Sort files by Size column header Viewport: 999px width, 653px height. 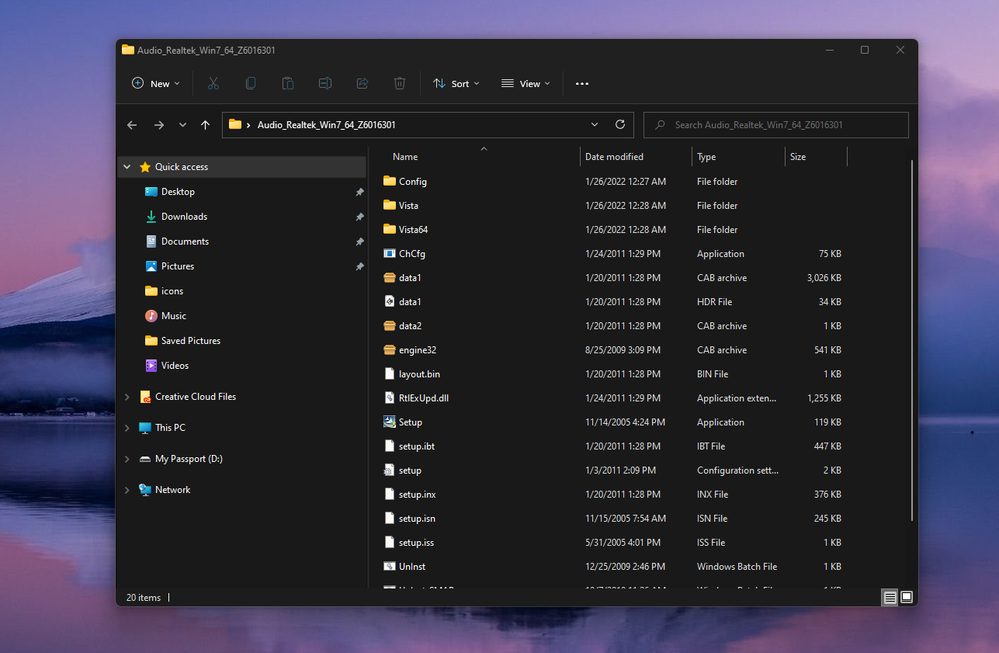pyautogui.click(x=798, y=157)
